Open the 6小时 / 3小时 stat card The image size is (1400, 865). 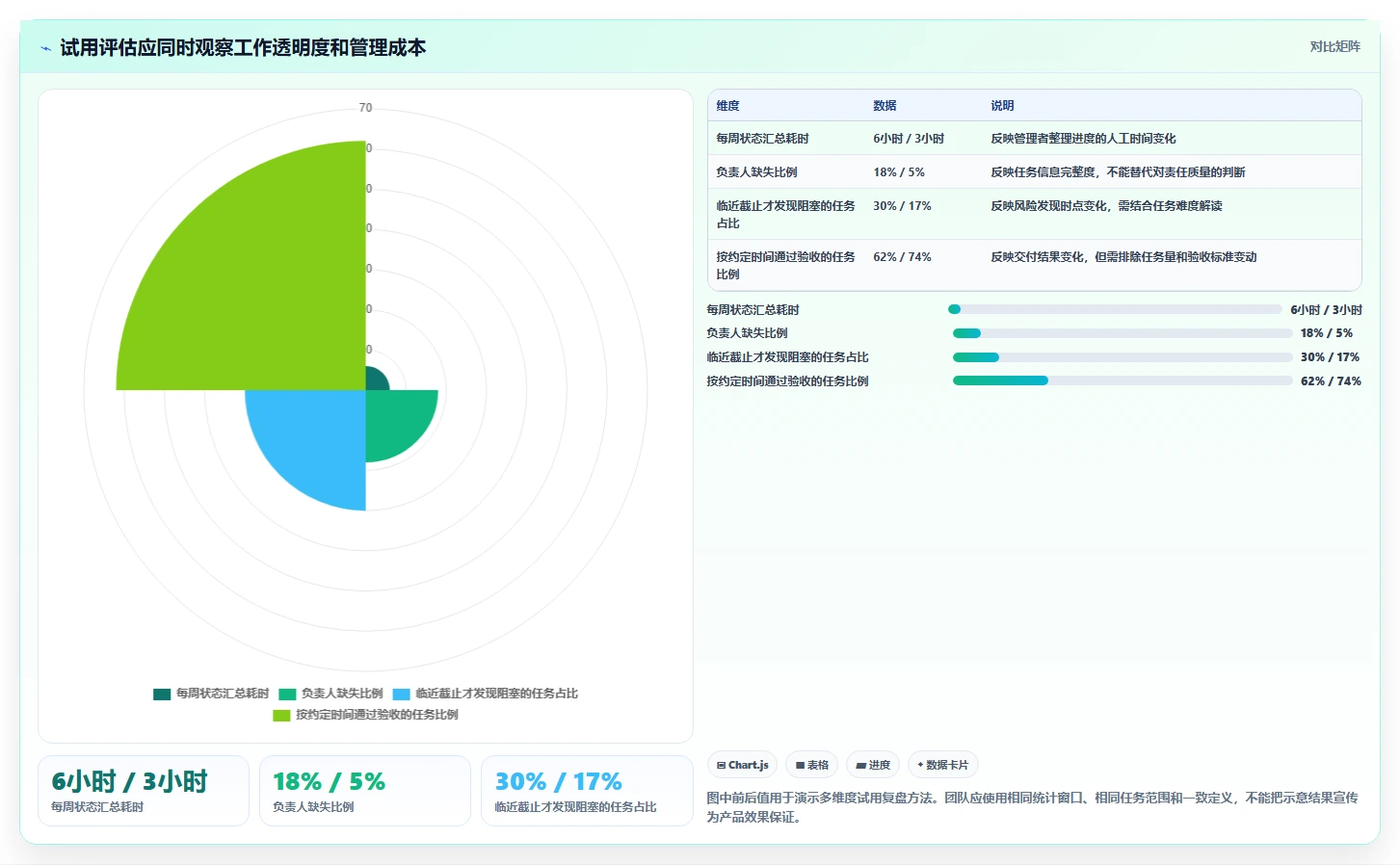[144, 791]
